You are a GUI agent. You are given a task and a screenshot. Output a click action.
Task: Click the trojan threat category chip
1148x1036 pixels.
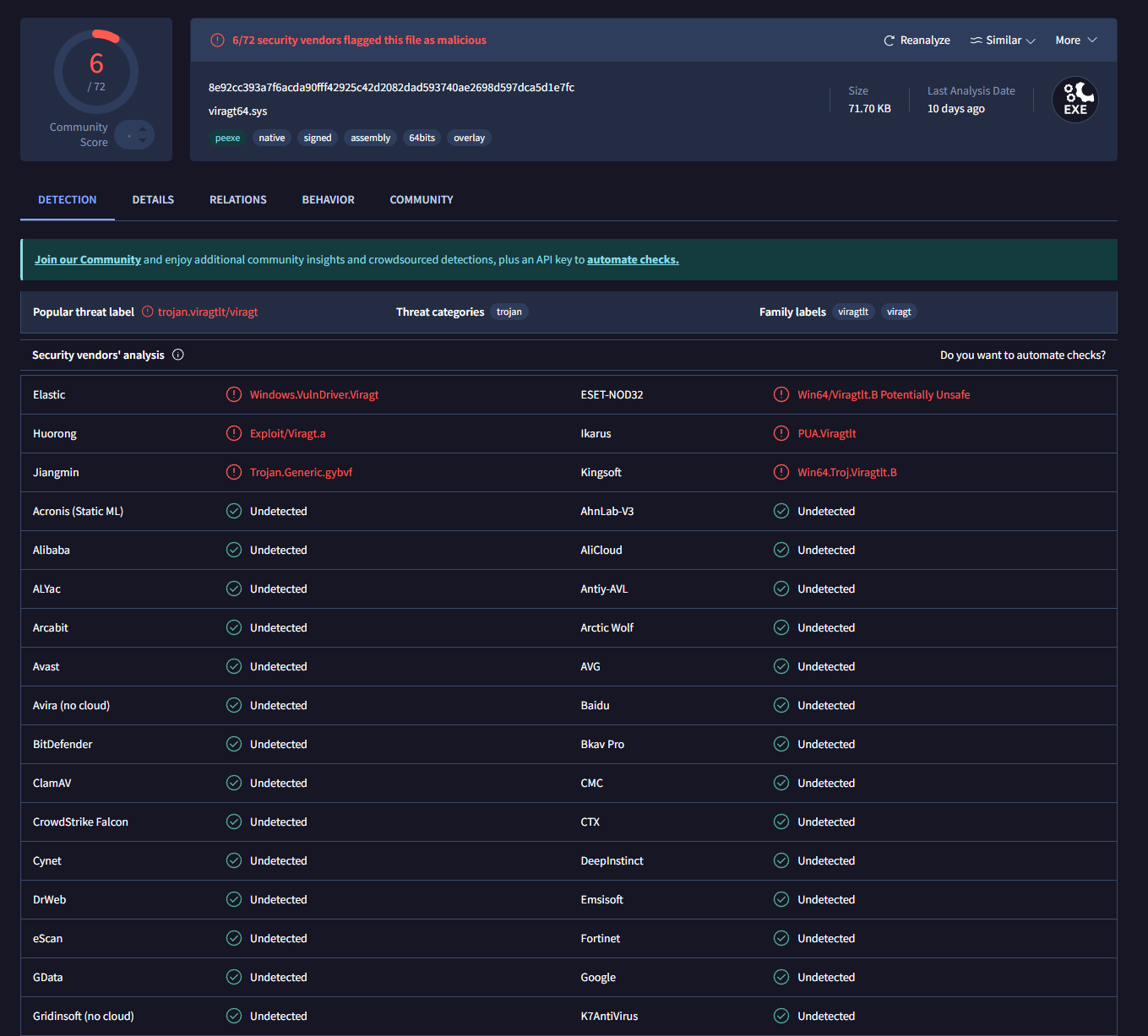point(509,312)
